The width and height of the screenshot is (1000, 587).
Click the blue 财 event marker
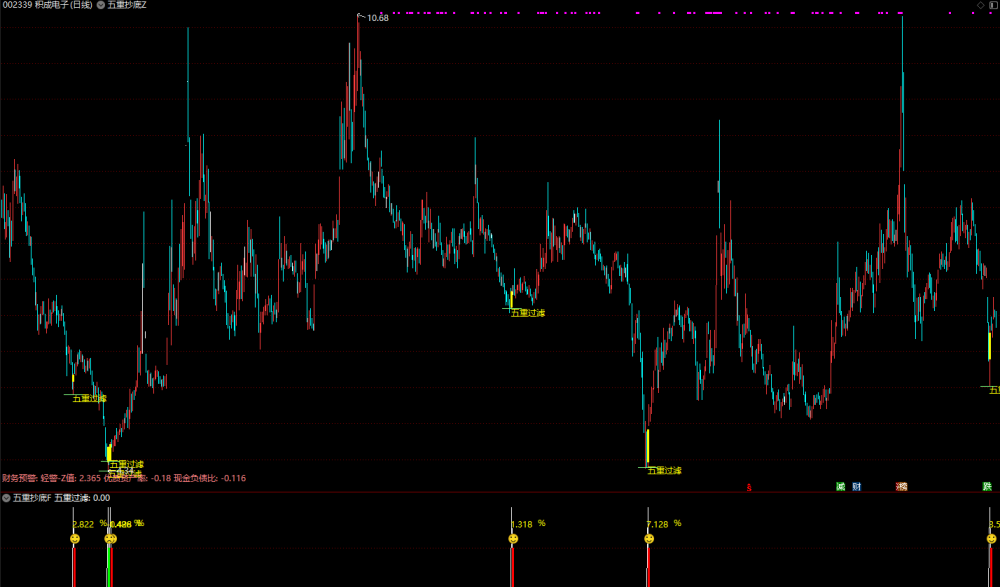point(857,487)
